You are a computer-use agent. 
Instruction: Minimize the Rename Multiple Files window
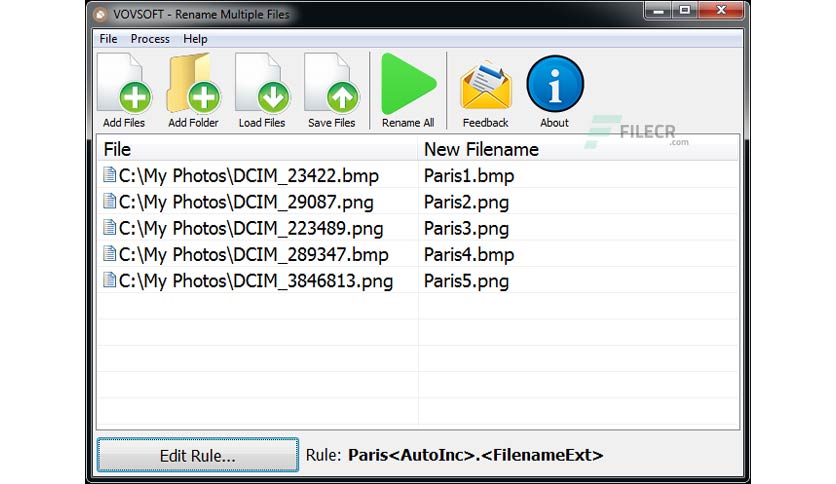(x=658, y=11)
